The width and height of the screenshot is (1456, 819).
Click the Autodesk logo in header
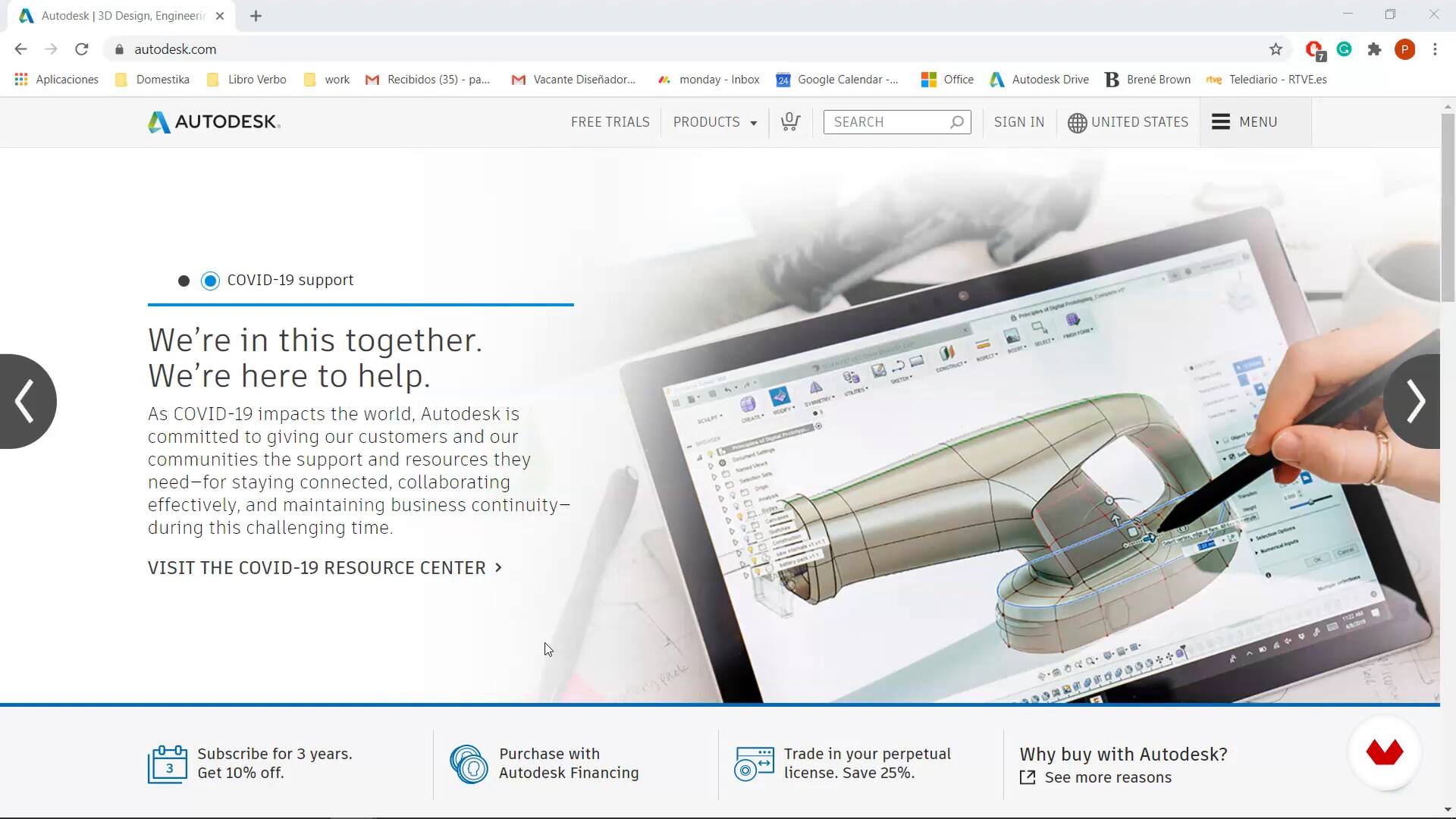(x=214, y=122)
